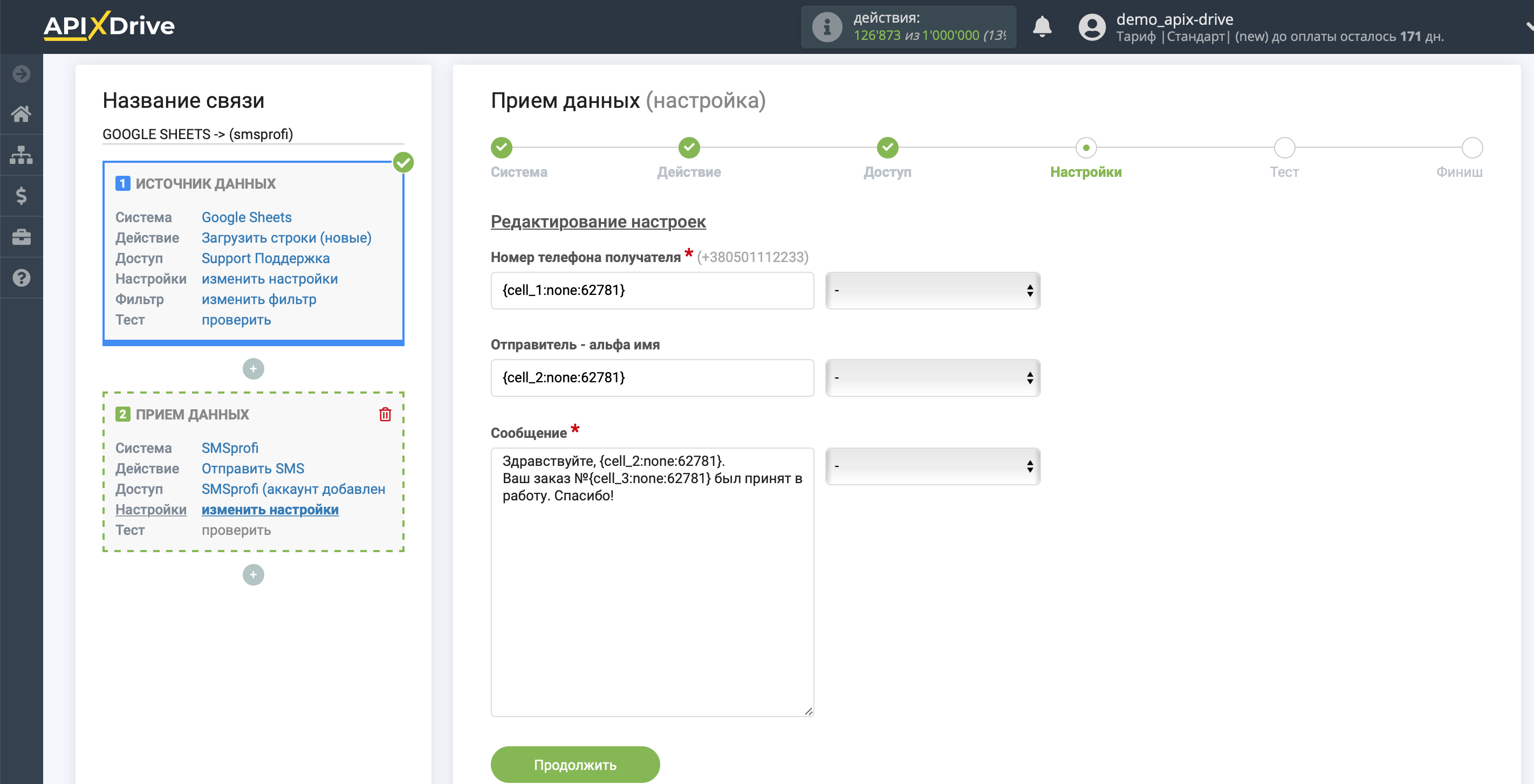The width and height of the screenshot is (1534, 784).
Task: Open the help question mark icon
Action: click(x=22, y=278)
